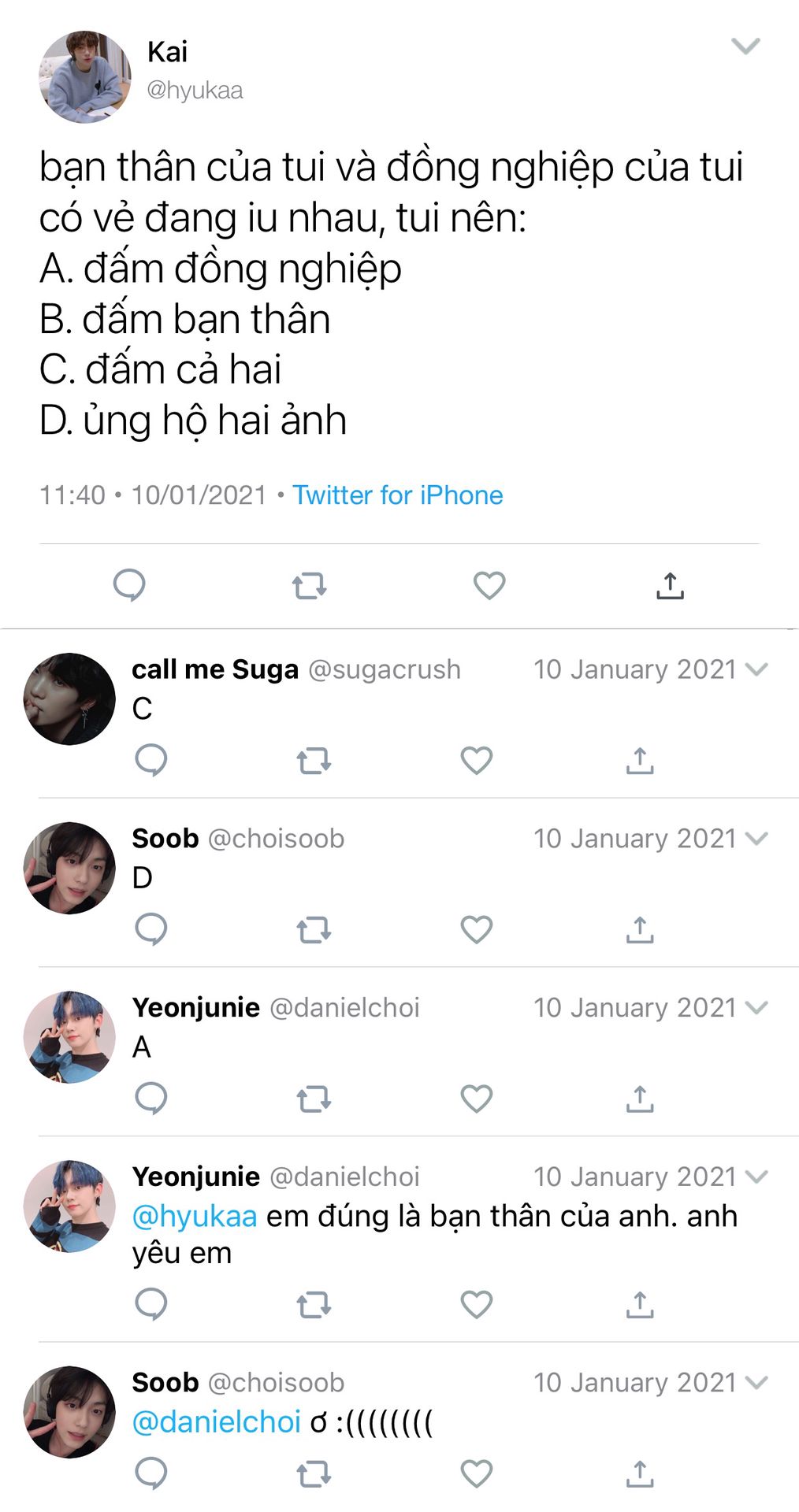Reply to Yeonjunie's @hyukaa mention tweet

tap(151, 1304)
